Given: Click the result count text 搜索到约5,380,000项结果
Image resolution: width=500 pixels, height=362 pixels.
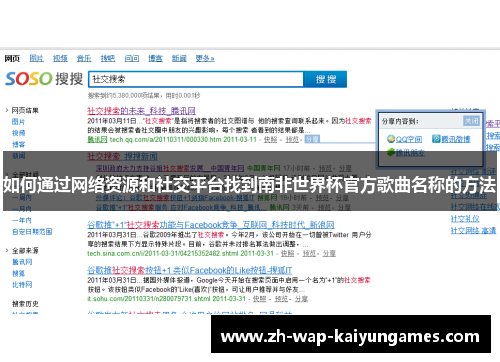Looking at the screenshot, I should coord(124,96).
